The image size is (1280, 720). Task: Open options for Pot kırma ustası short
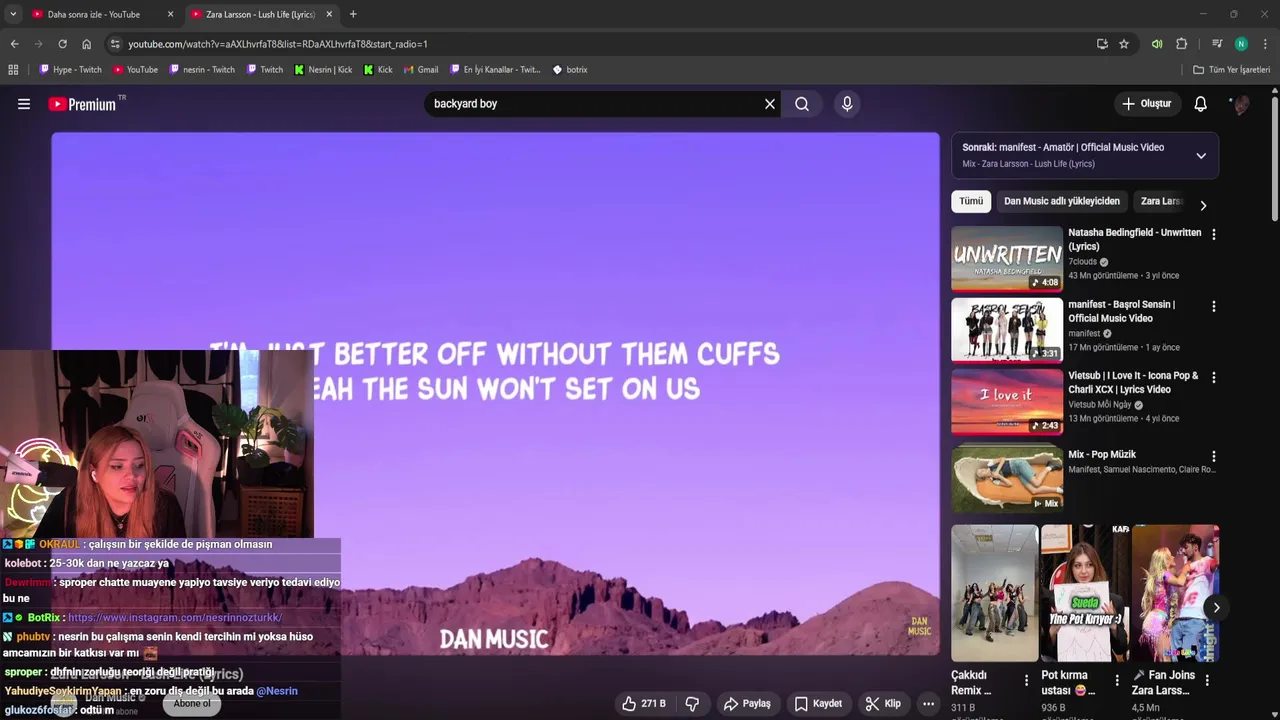coord(1117,680)
